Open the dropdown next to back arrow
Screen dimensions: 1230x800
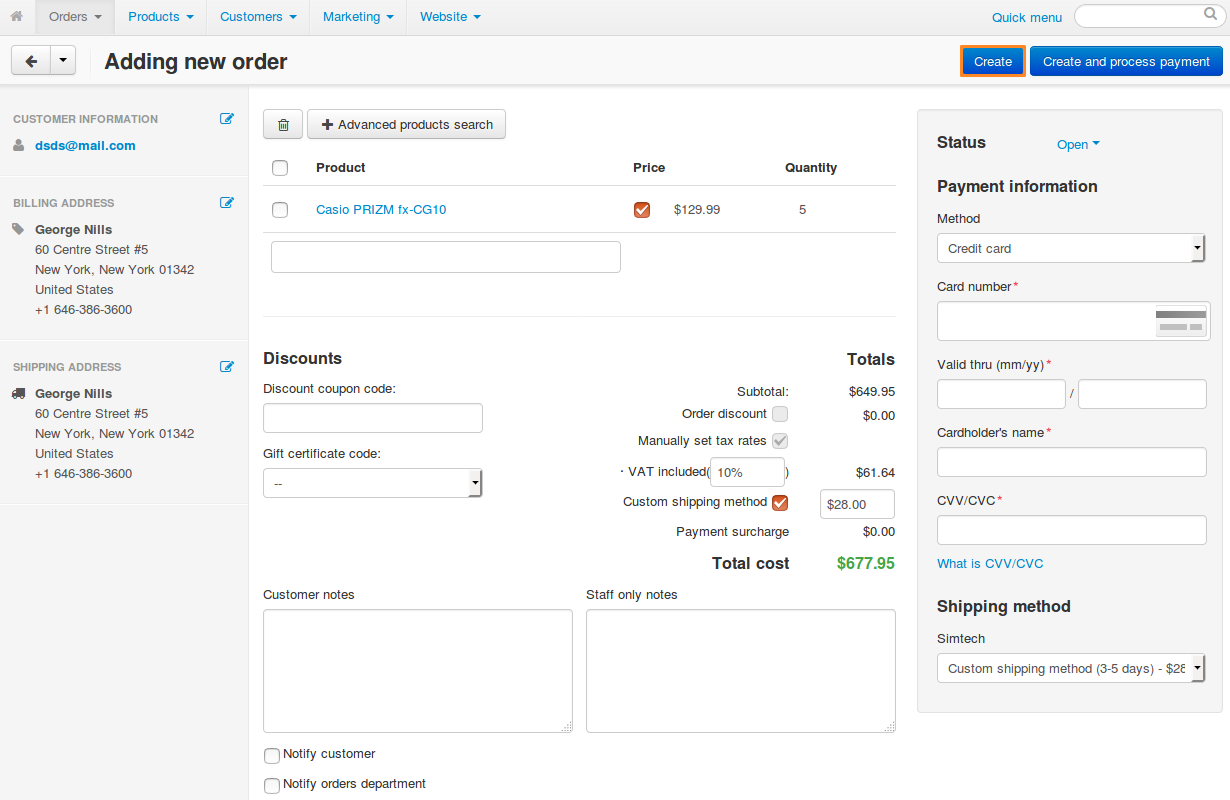click(x=63, y=61)
